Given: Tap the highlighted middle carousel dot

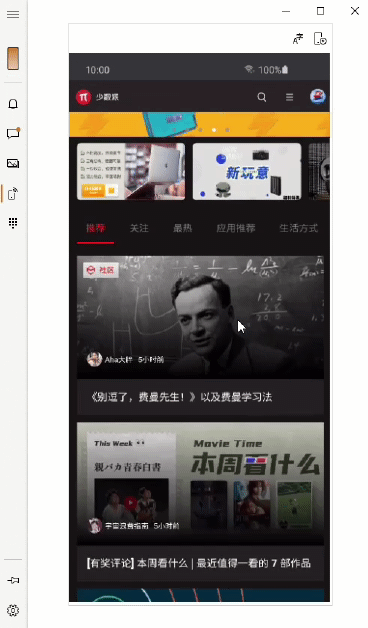Looking at the screenshot, I should [214, 130].
